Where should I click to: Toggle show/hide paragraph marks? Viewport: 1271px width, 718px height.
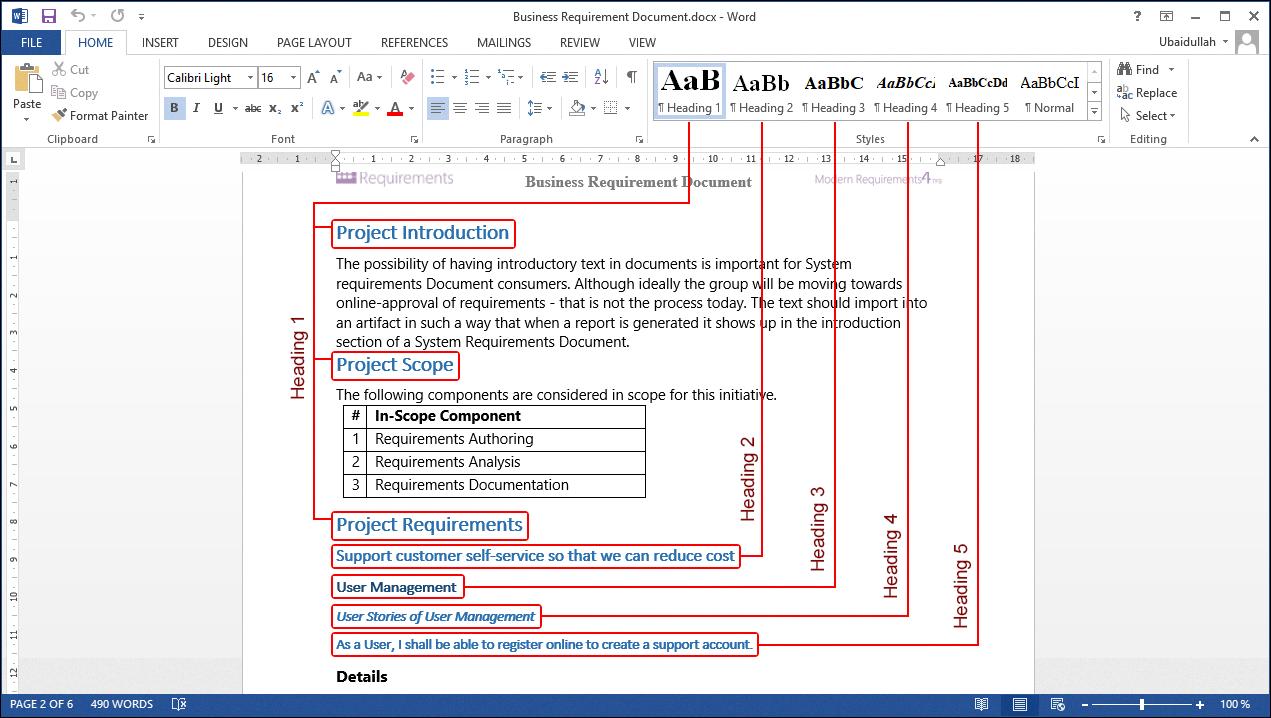[632, 77]
